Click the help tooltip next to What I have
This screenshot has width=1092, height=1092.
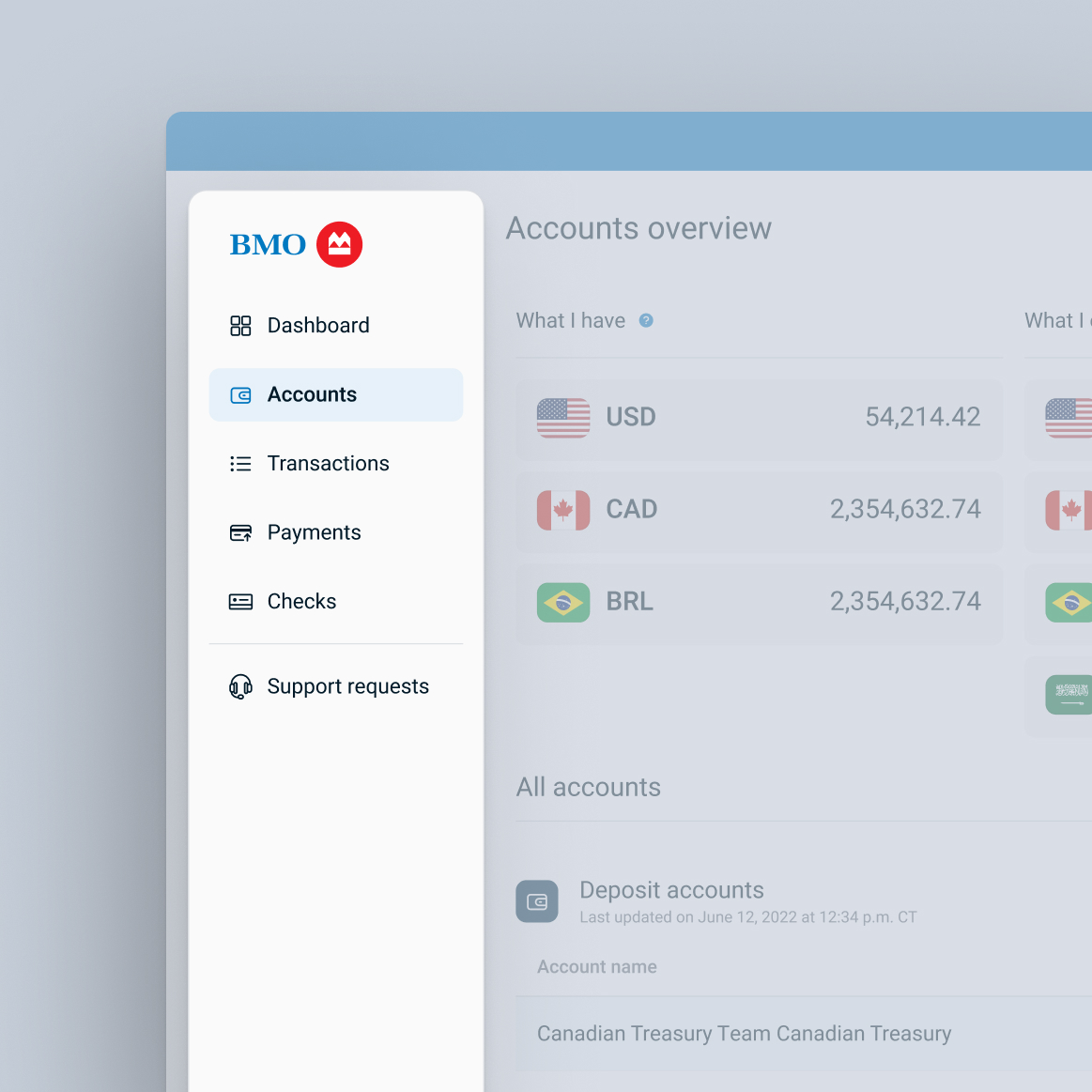[x=646, y=320]
